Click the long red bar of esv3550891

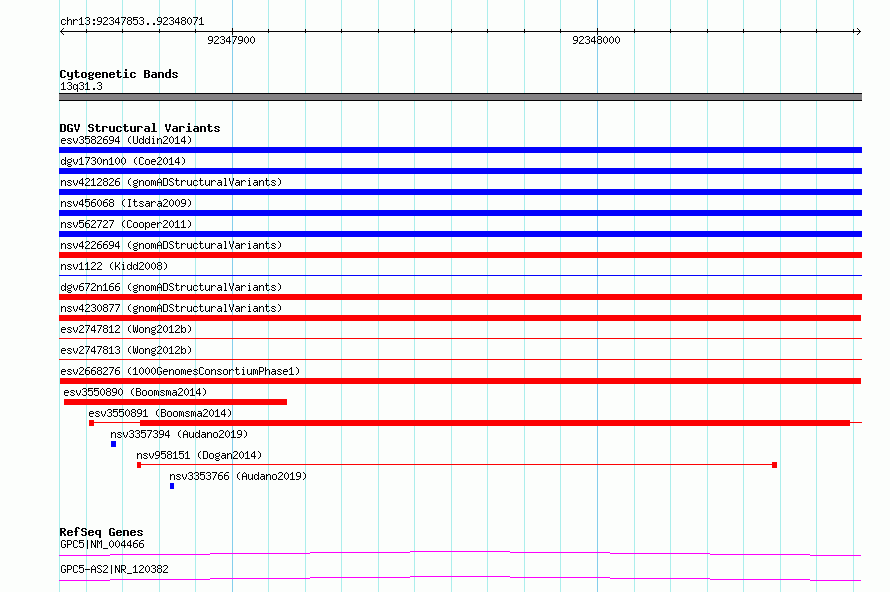click(x=495, y=423)
